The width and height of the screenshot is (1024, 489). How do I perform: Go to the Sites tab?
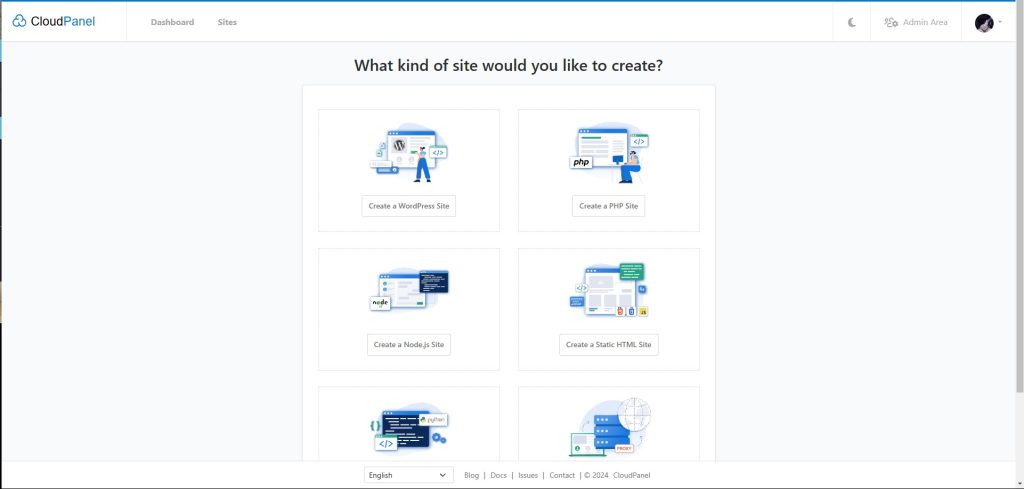point(227,22)
